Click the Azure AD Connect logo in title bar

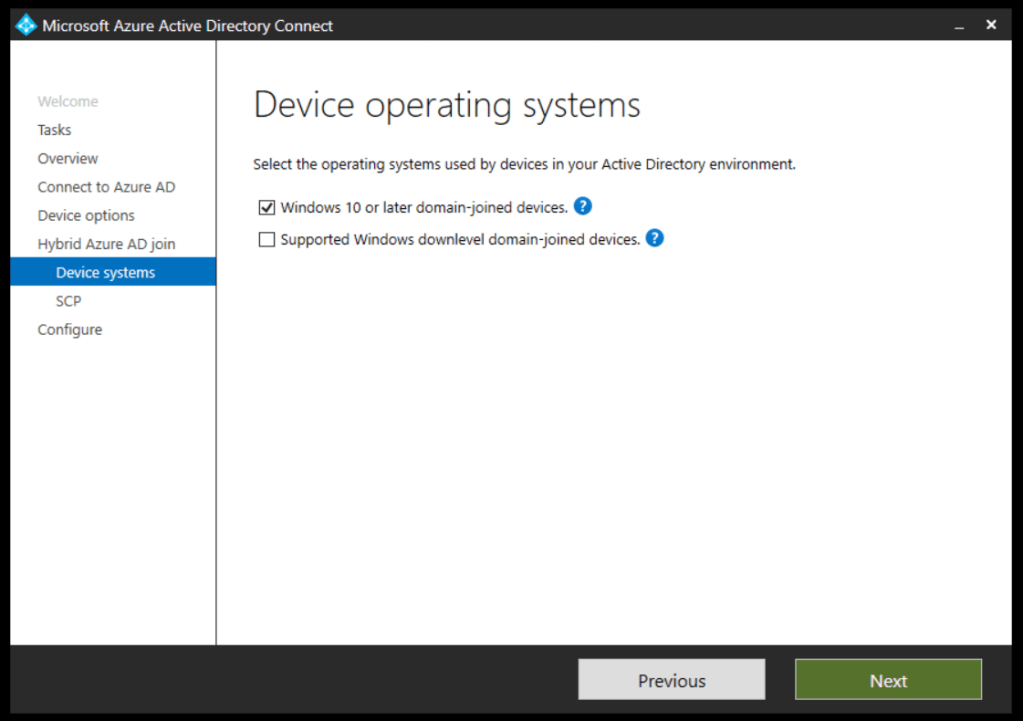click(26, 25)
